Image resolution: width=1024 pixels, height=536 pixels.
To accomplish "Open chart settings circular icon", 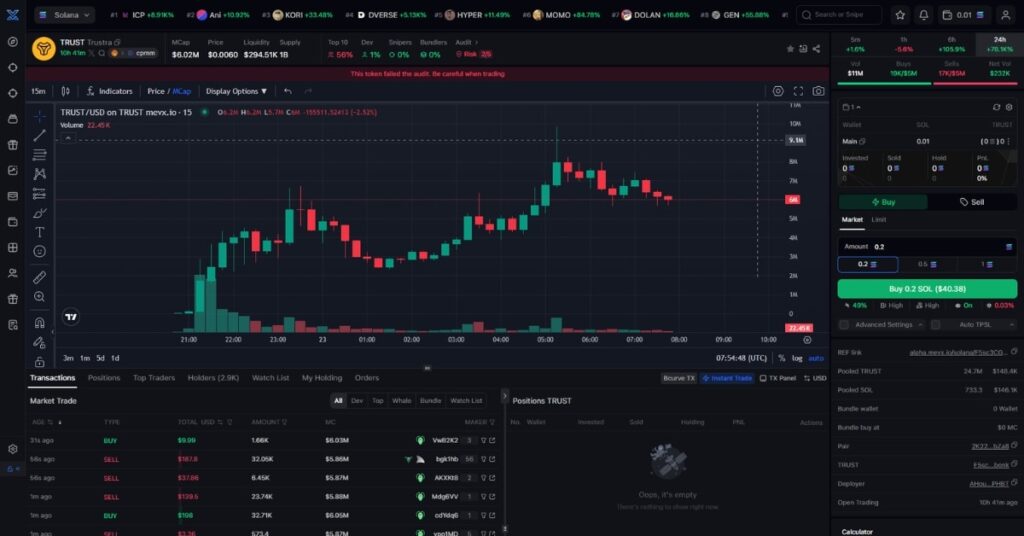I will coord(778,91).
